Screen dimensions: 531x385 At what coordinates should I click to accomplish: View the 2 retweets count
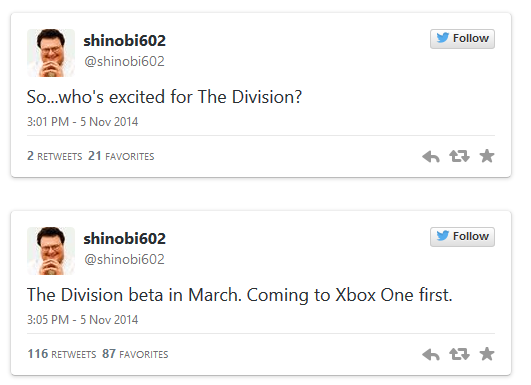point(55,156)
